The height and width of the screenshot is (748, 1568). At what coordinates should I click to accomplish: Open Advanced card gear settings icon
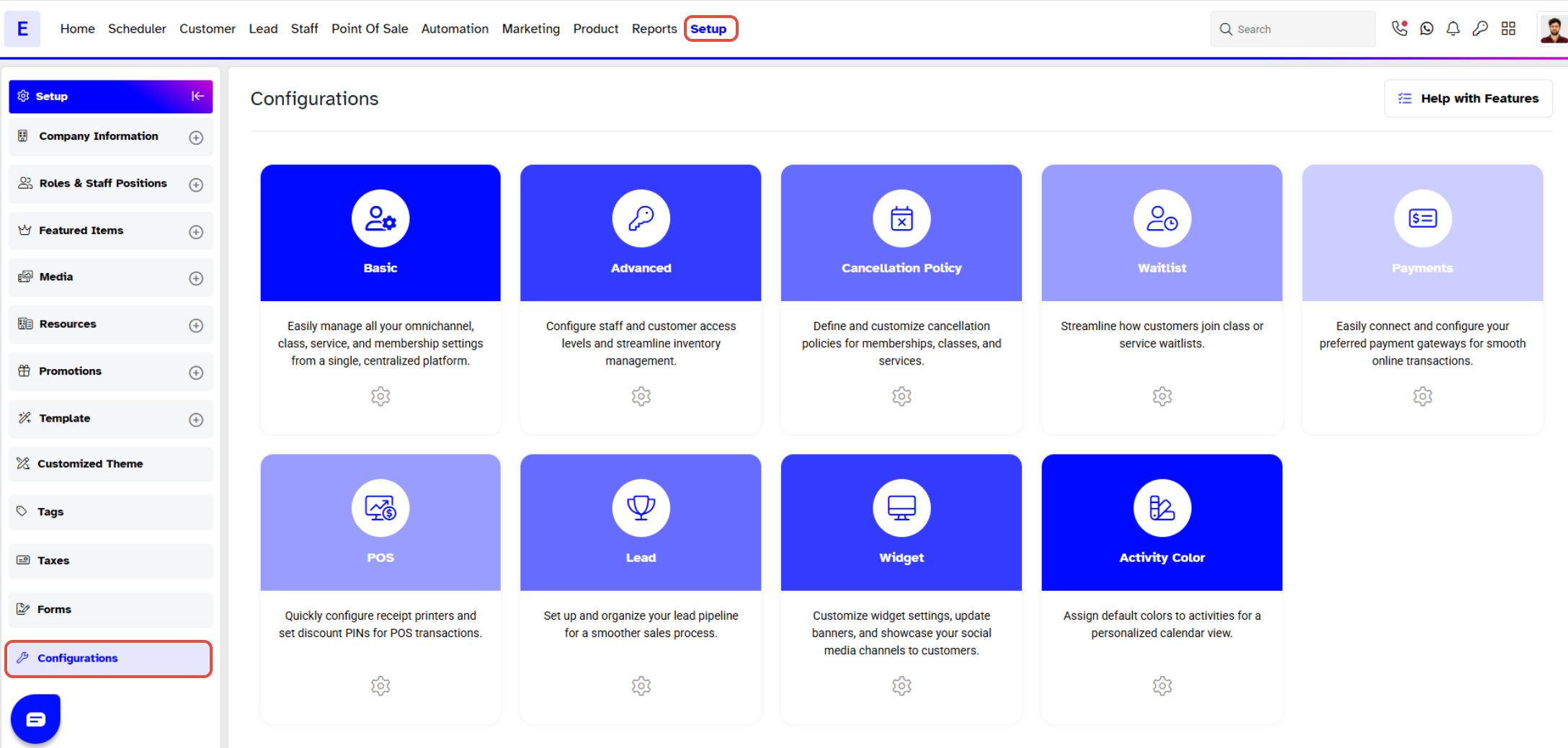pyautogui.click(x=641, y=396)
